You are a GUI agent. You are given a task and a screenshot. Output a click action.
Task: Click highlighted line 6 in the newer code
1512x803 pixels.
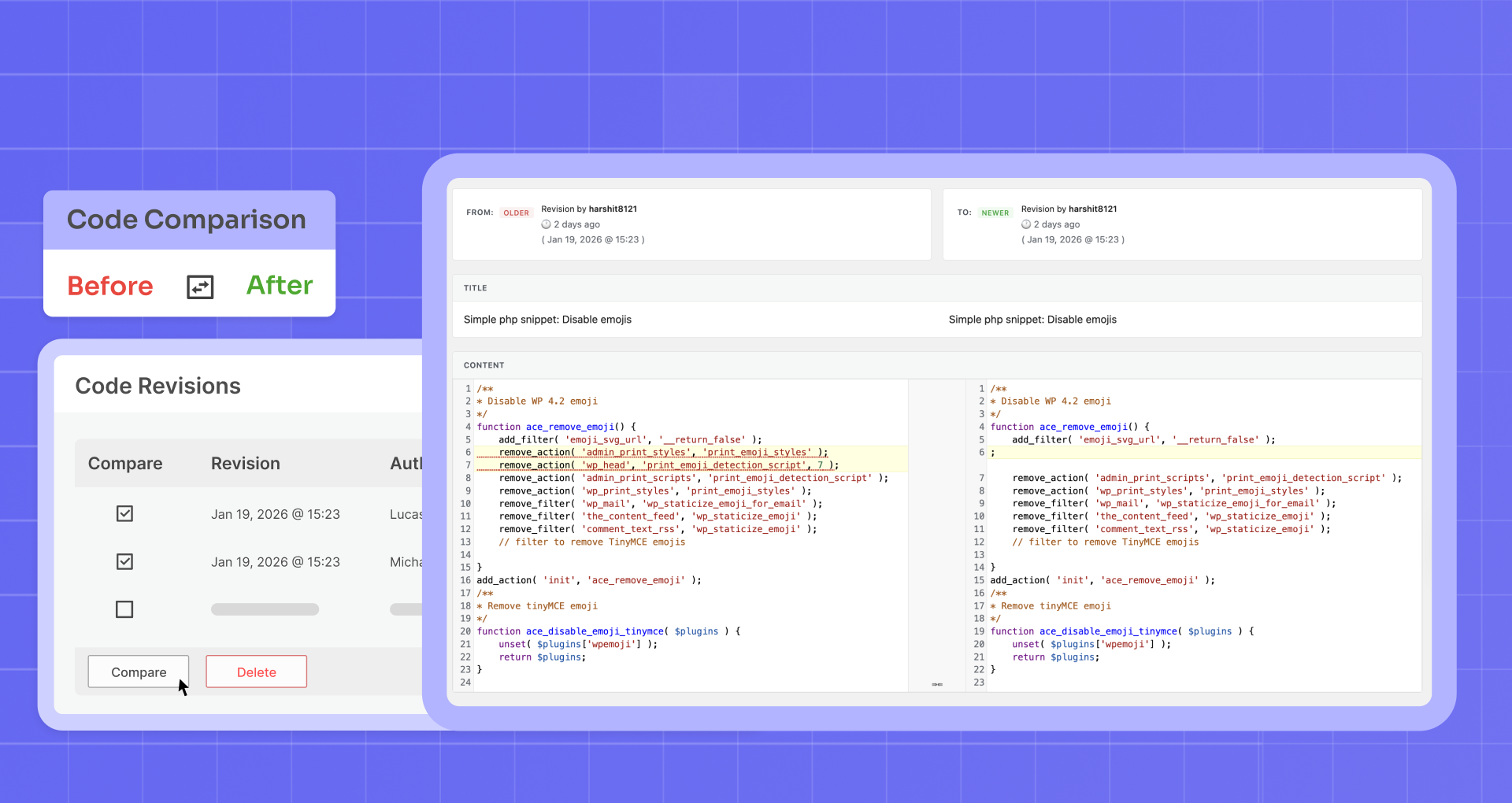click(1181, 453)
